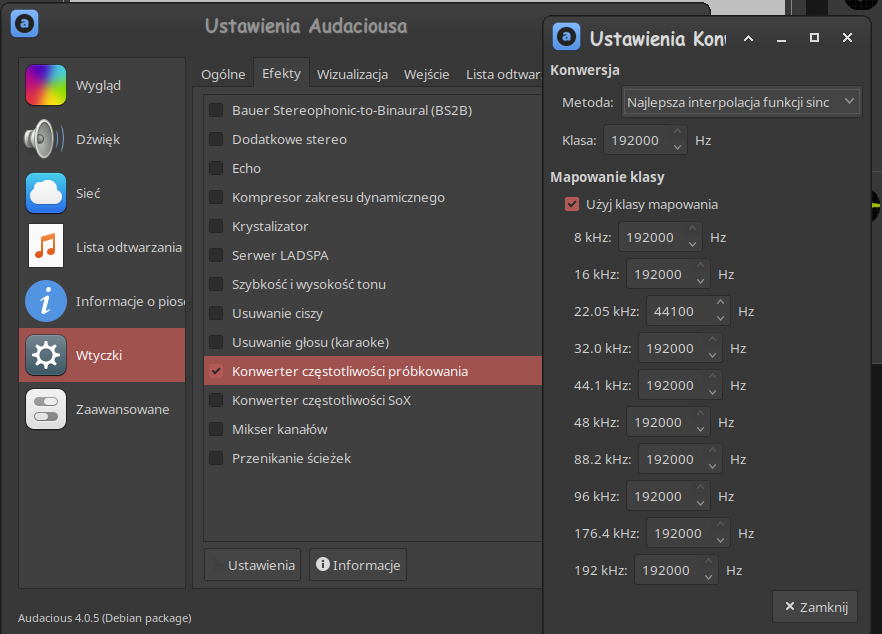
Task: Select the Dźwięk speaker icon
Action: [44, 139]
